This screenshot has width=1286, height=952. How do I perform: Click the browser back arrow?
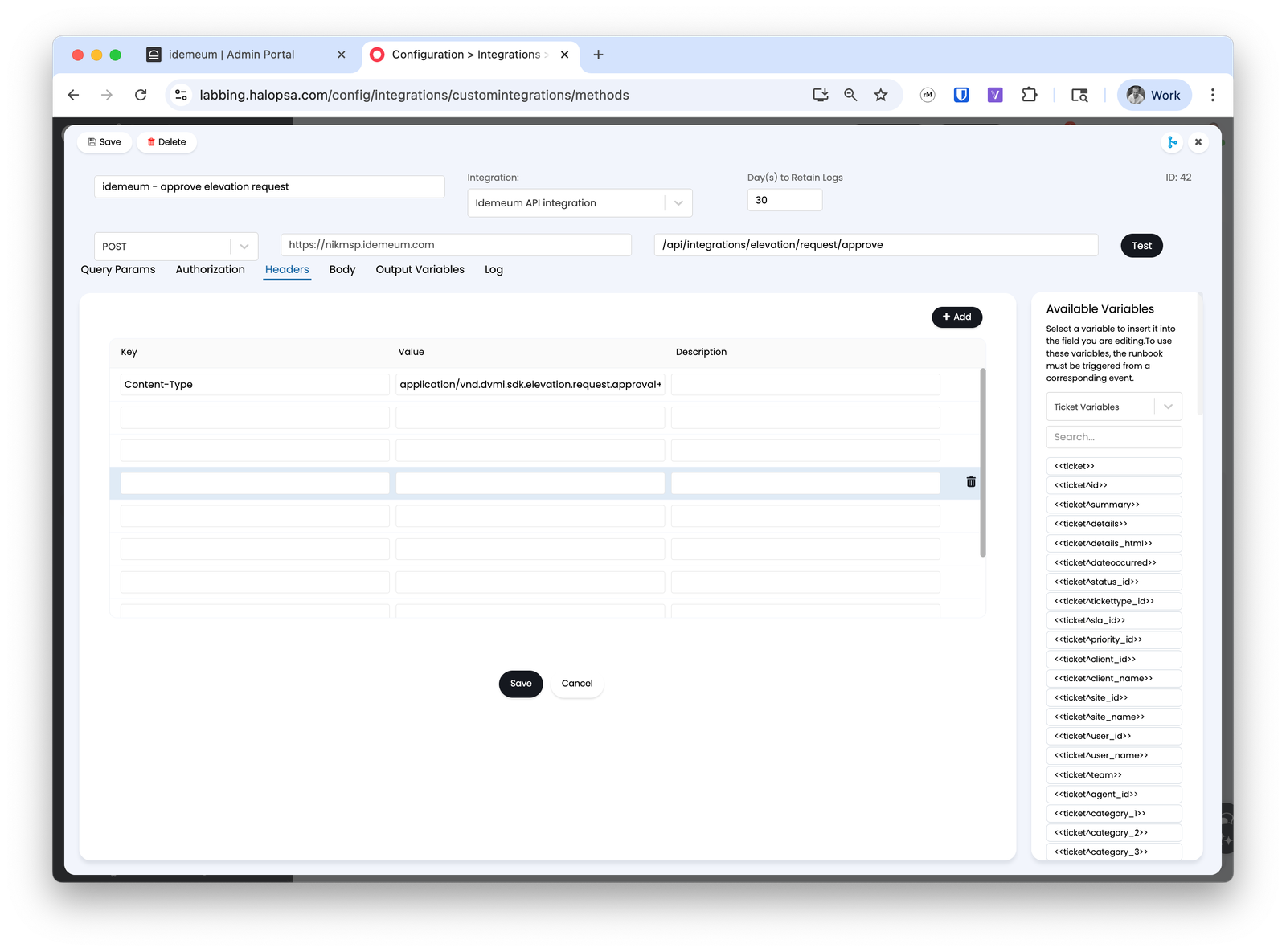(73, 95)
